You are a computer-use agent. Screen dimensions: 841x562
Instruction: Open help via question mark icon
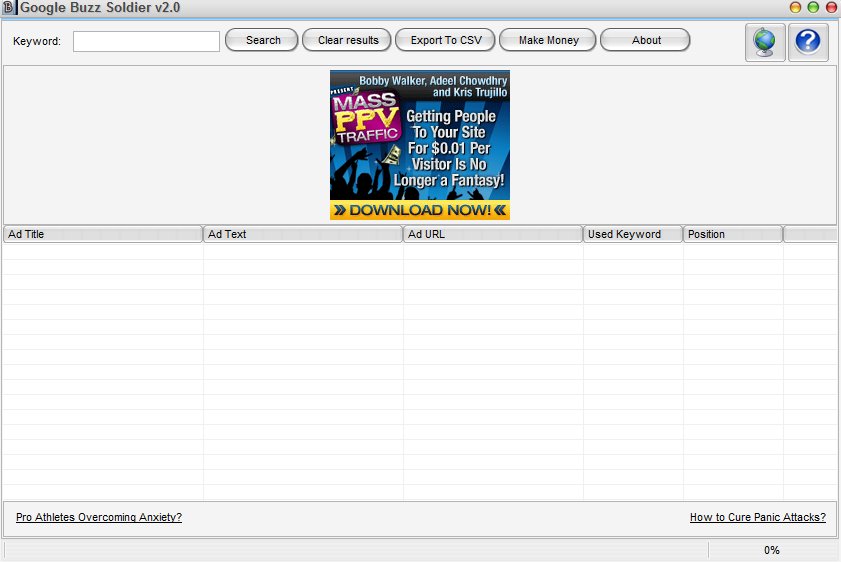tap(808, 42)
